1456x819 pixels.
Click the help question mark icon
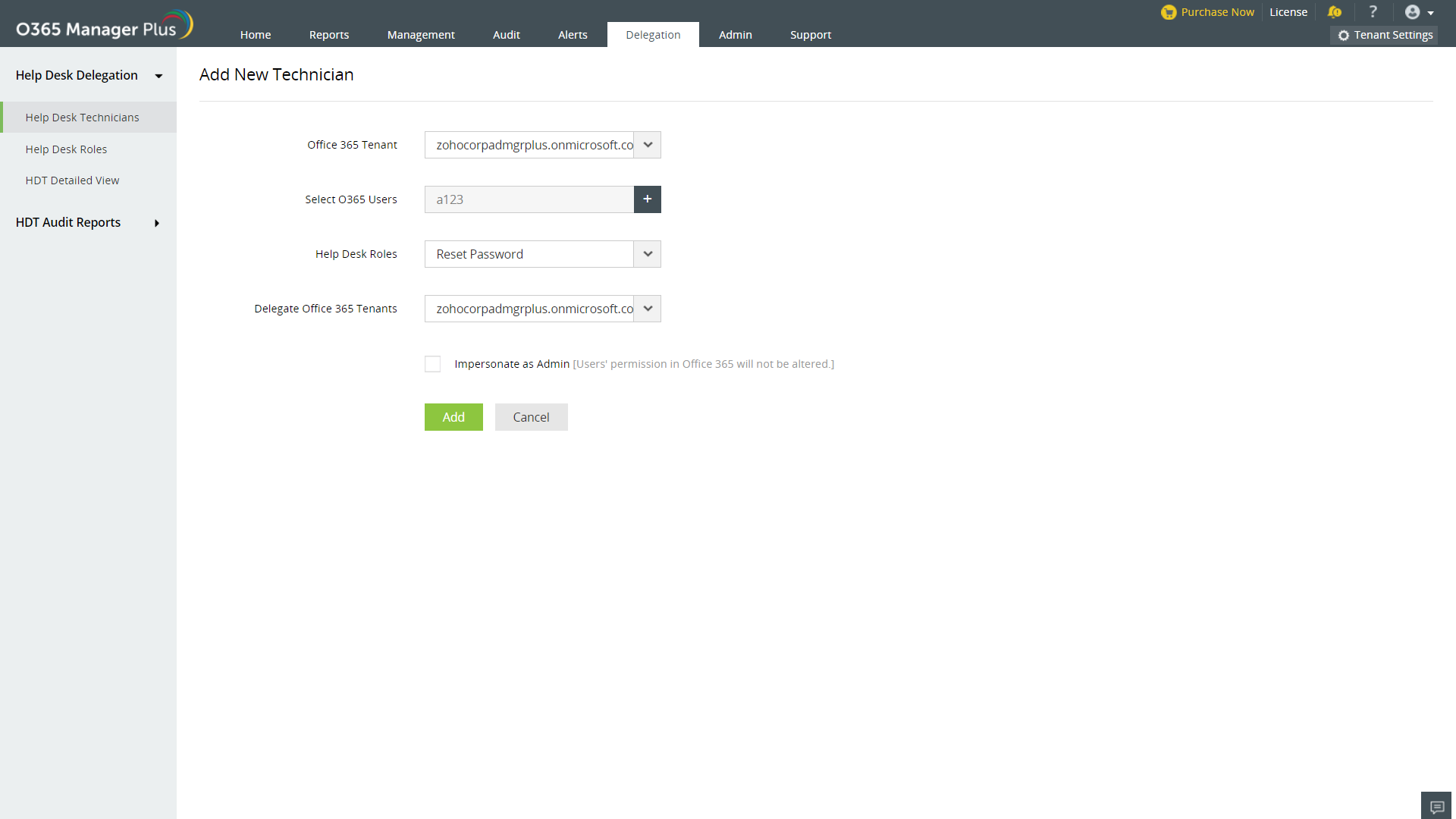coord(1373,12)
